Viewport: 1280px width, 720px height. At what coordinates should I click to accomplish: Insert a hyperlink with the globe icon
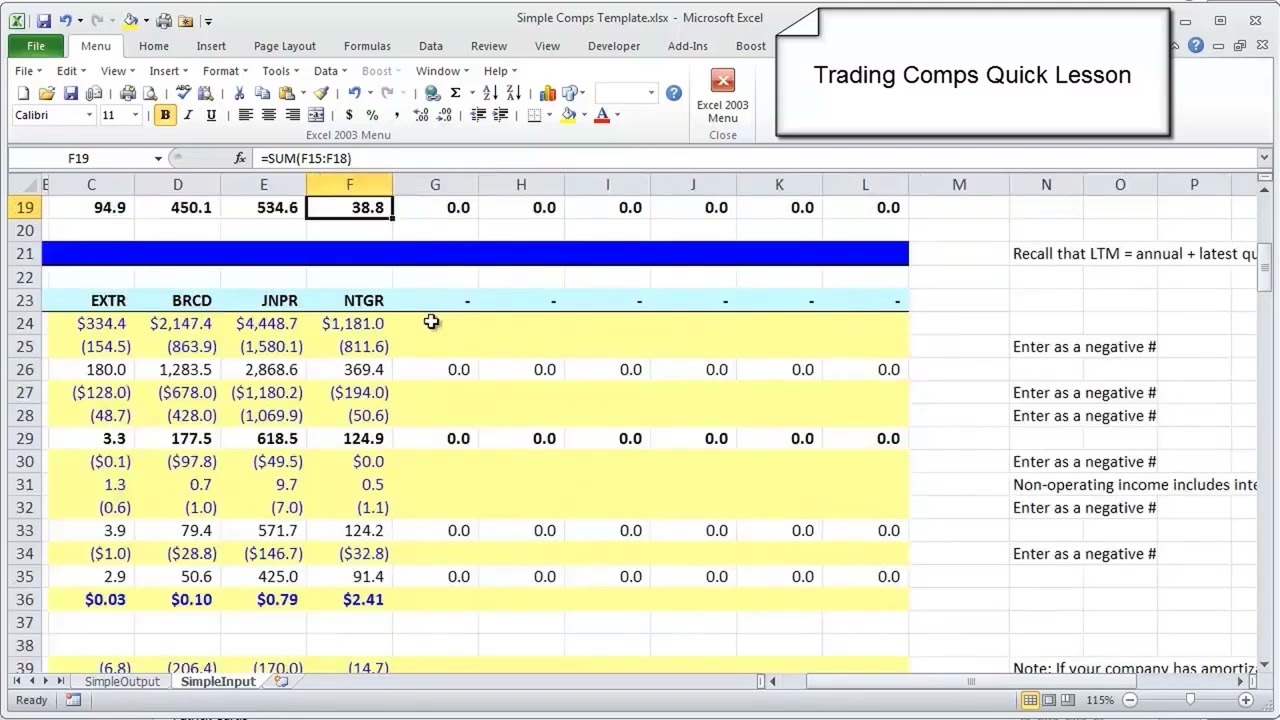click(432, 93)
